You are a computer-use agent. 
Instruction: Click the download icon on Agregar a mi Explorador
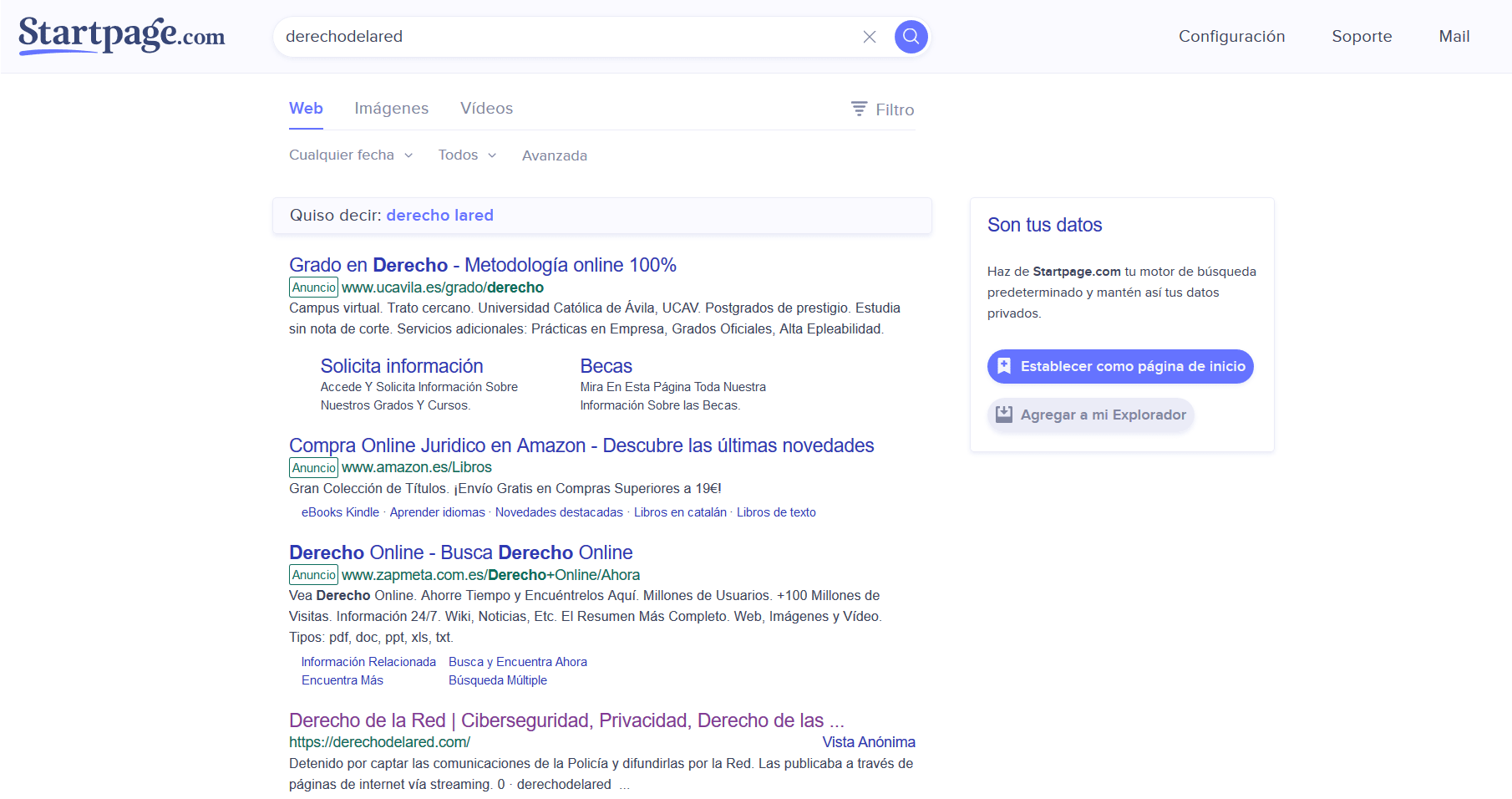[1004, 415]
